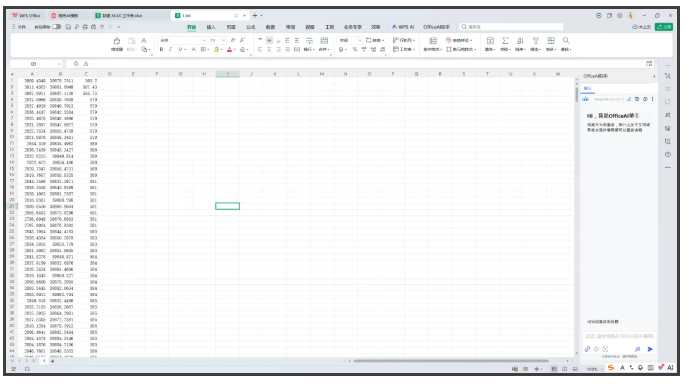Click the Cut scissors icon

pos(144,40)
